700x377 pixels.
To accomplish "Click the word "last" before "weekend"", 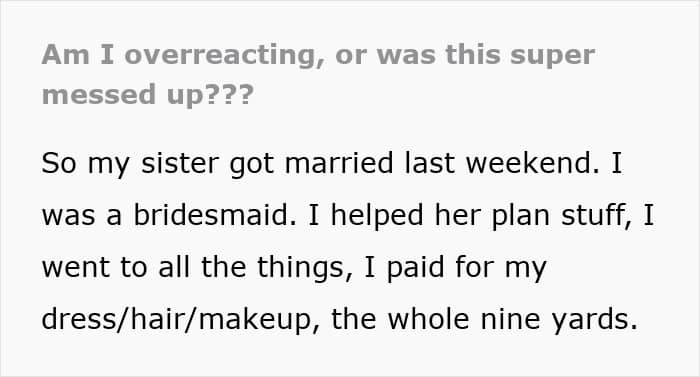I will [429, 163].
